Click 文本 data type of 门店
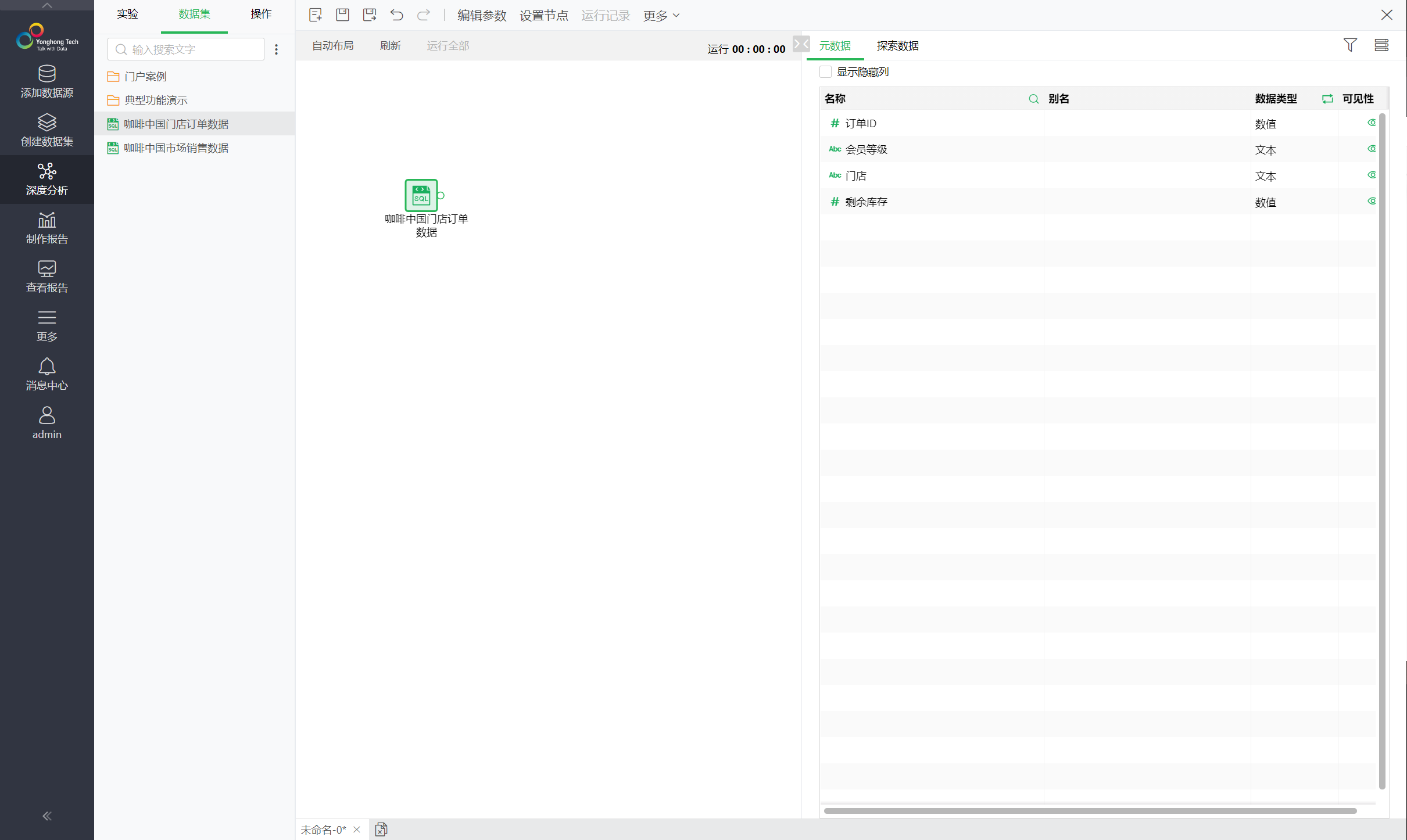Viewport: 1407px width, 840px height. point(1265,176)
